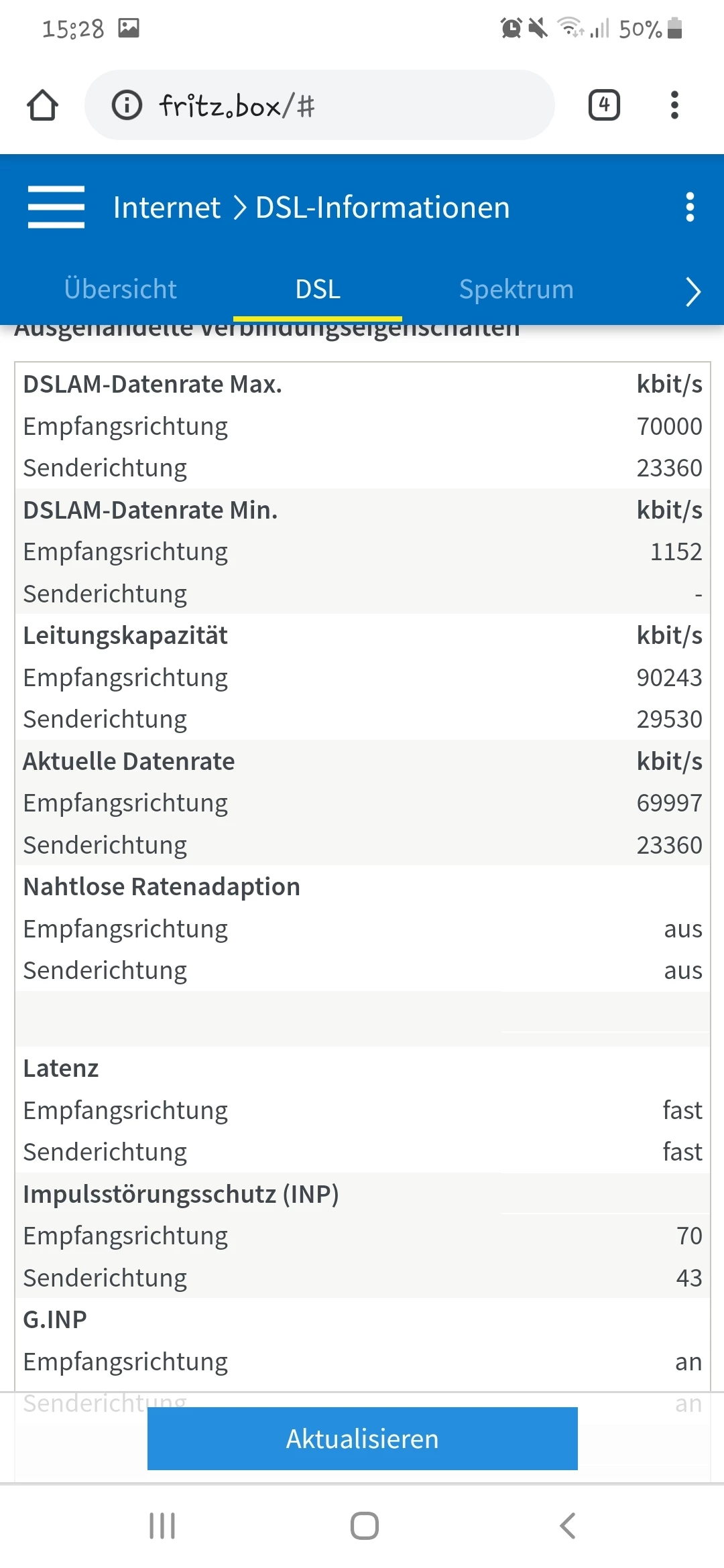The width and height of the screenshot is (724, 1568).
Task: Tap the fritz.box address bar field
Action: click(x=335, y=105)
